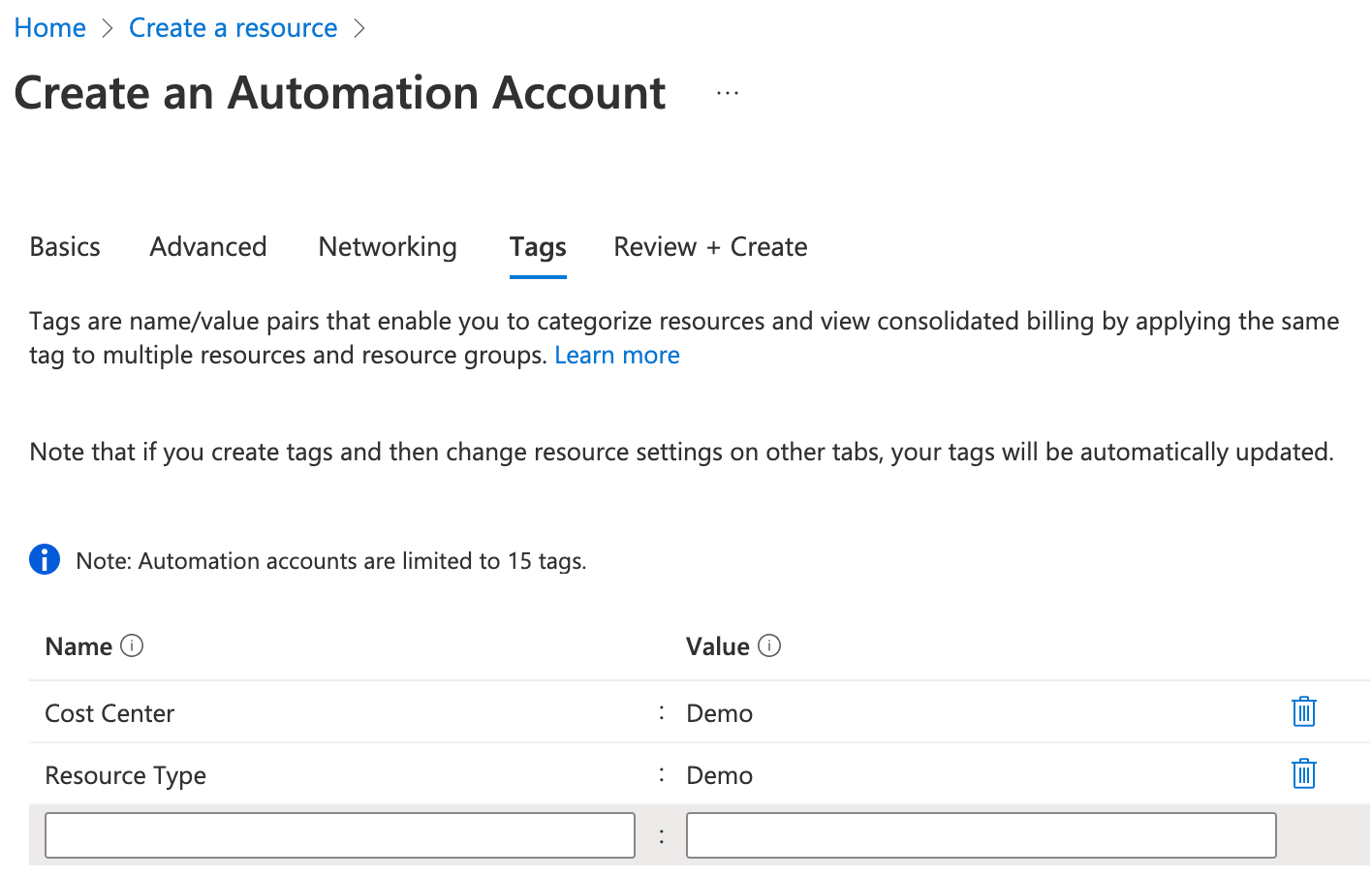Click the info icon next to Name
Image resolution: width=1372 pixels, height=878 pixels.
pyautogui.click(x=132, y=646)
